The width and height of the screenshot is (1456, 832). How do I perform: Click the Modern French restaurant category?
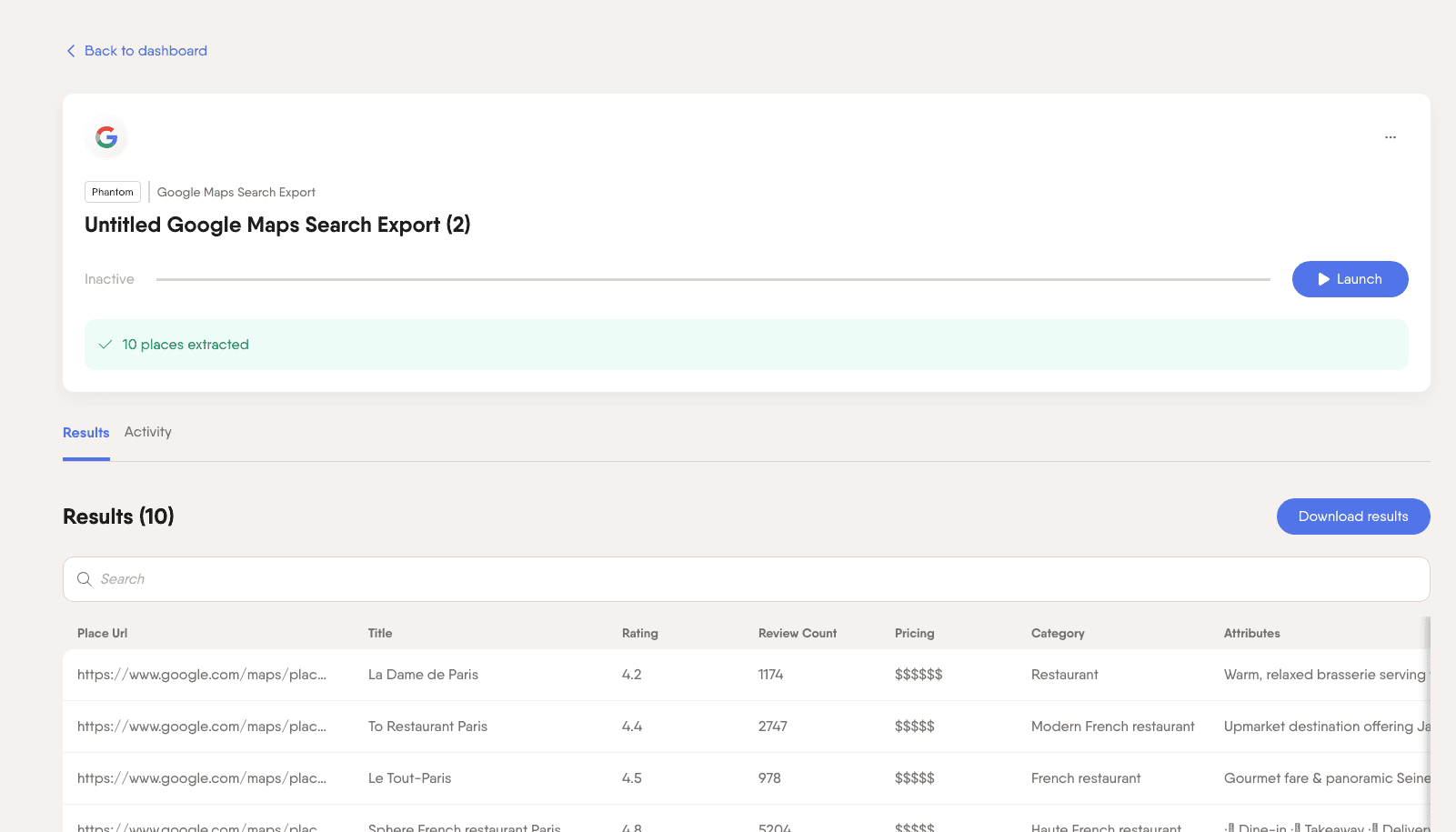(1113, 727)
